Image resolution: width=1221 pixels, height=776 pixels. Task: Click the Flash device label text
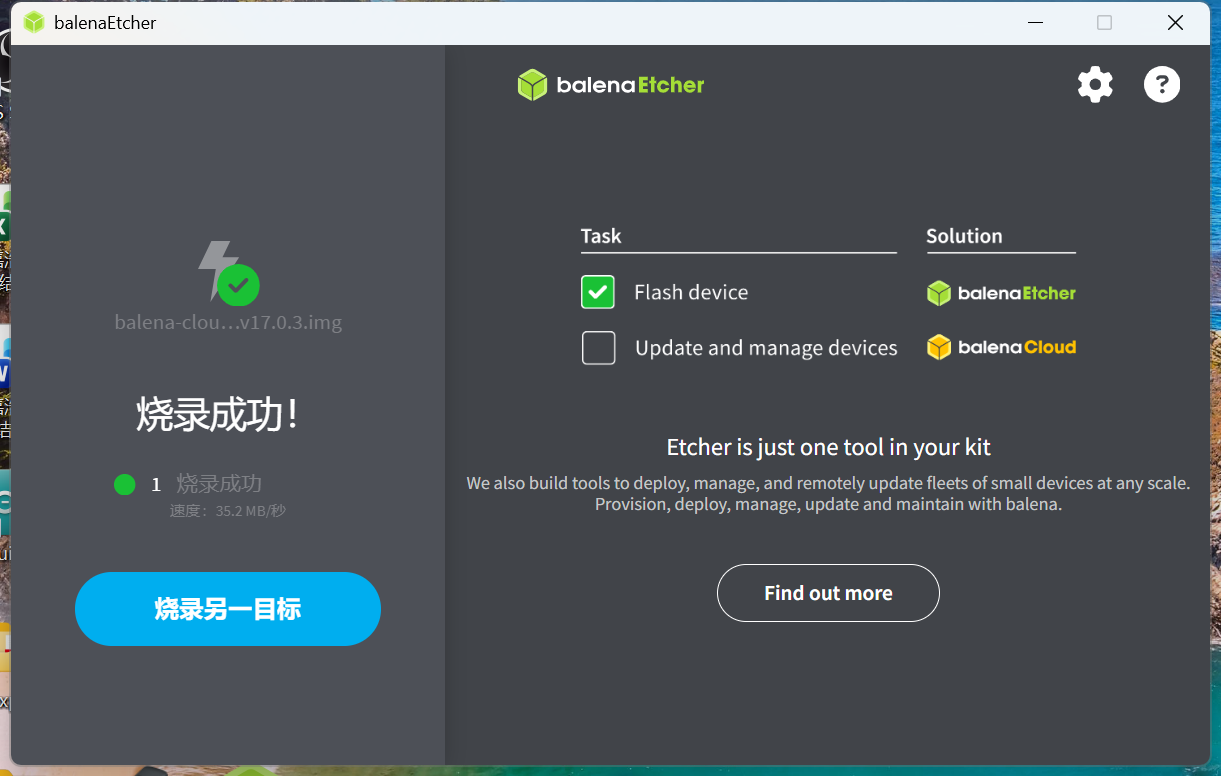tap(691, 292)
